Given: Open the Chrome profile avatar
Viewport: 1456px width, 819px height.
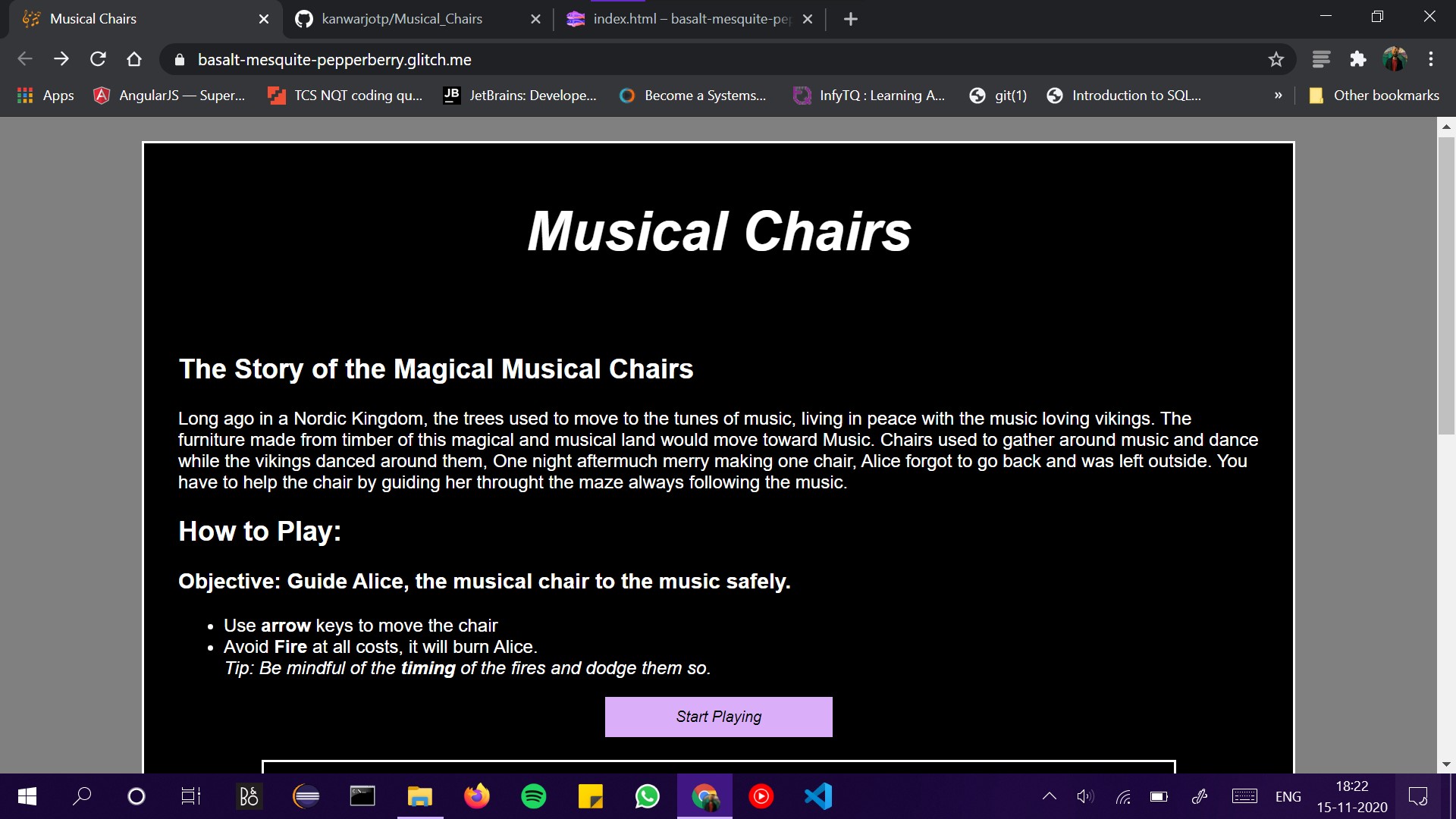Looking at the screenshot, I should [1395, 59].
